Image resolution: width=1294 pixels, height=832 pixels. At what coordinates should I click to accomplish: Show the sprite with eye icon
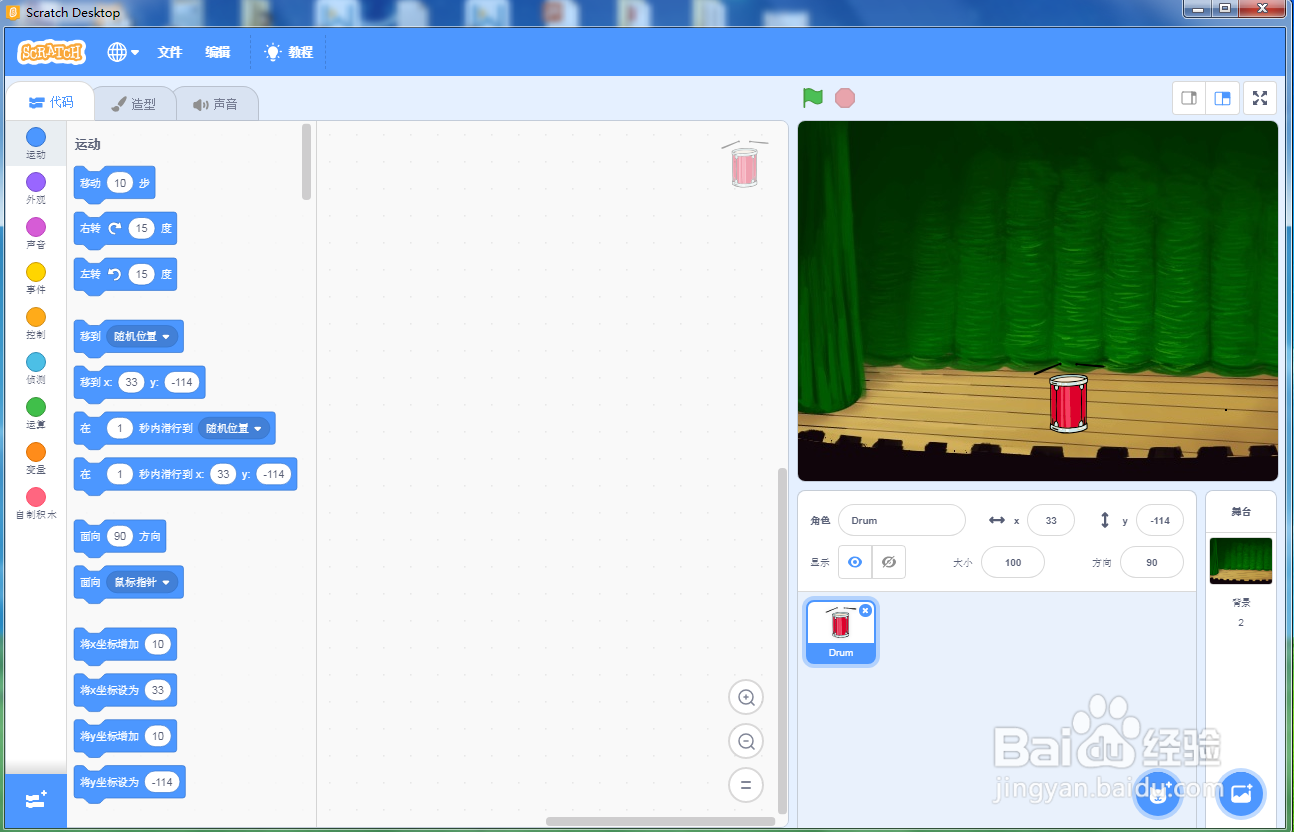click(x=855, y=562)
